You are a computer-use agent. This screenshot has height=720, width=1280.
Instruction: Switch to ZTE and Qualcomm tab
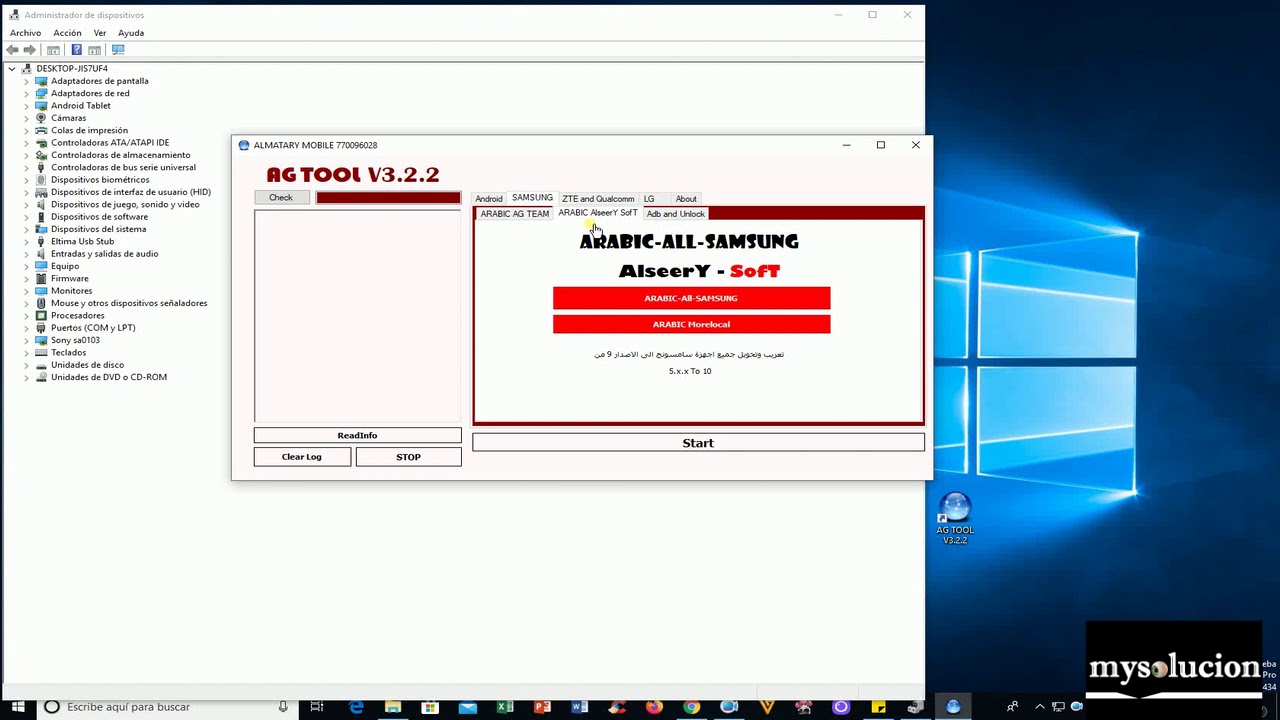(598, 199)
